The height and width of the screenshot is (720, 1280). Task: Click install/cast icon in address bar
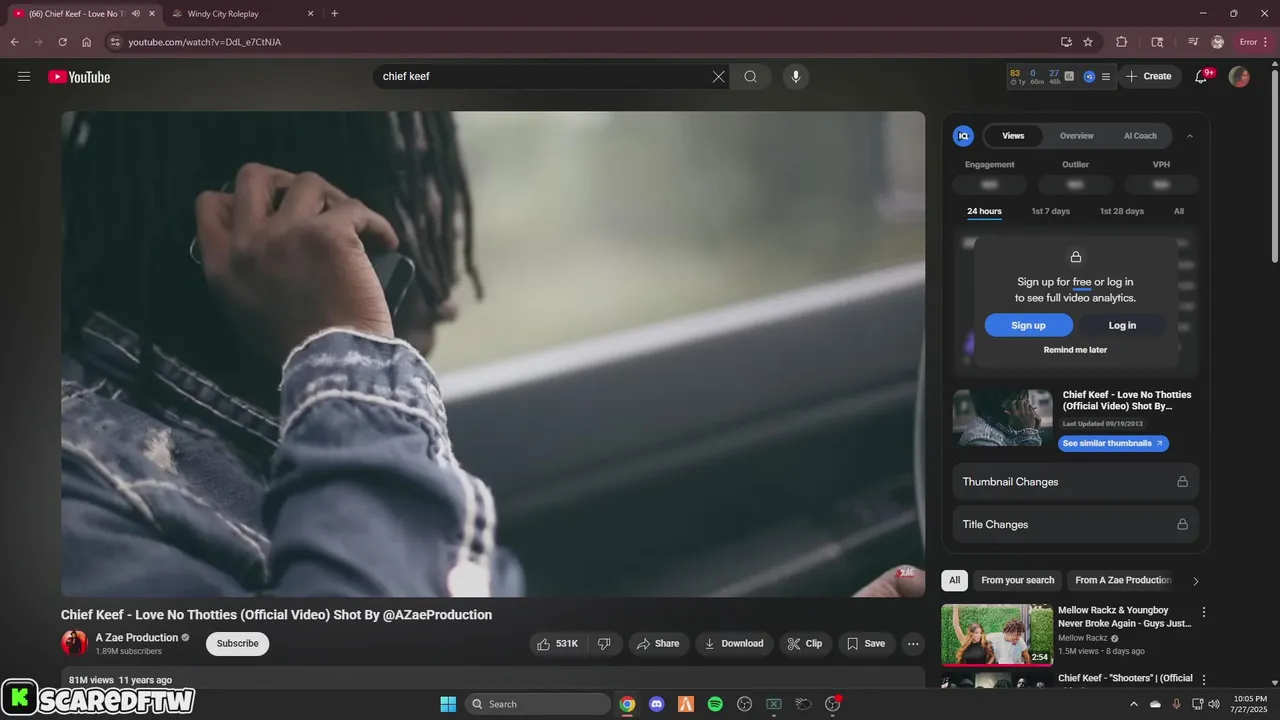1066,42
